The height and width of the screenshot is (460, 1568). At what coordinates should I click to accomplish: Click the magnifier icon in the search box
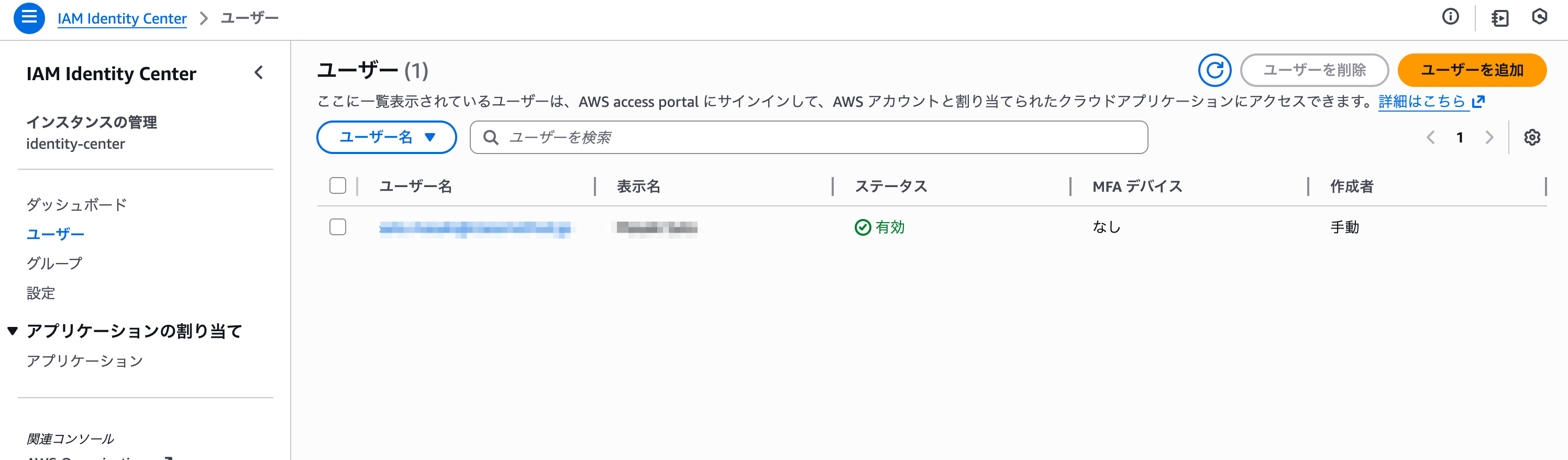[491, 137]
